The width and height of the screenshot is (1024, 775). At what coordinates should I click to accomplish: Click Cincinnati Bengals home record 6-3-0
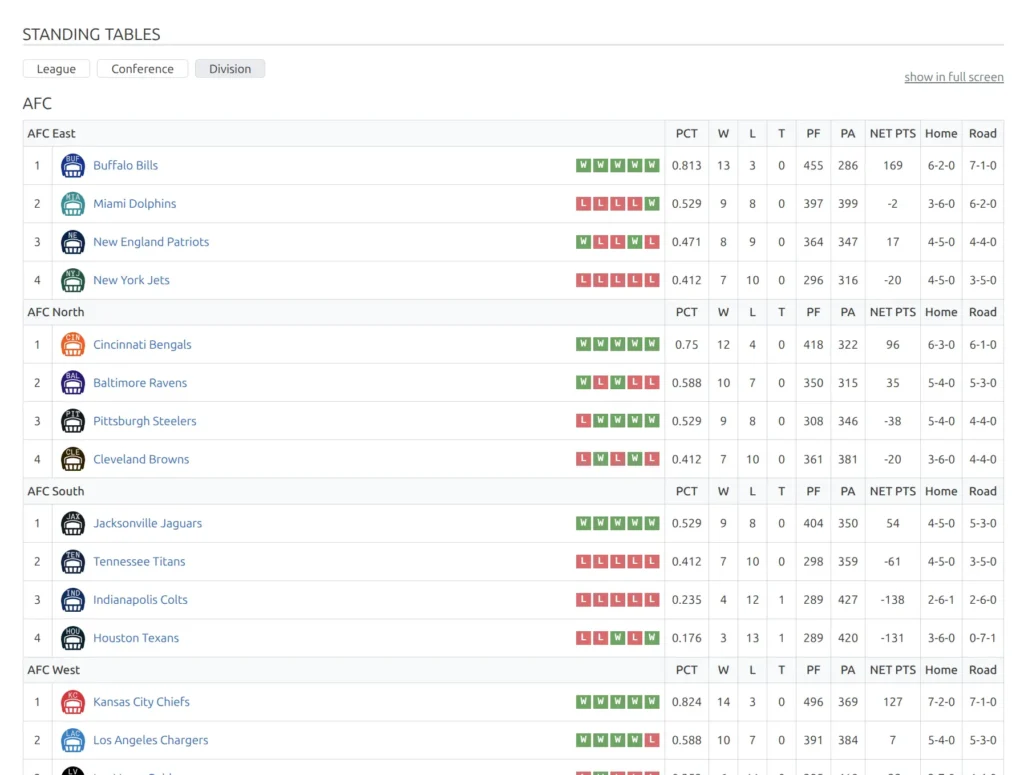click(941, 344)
